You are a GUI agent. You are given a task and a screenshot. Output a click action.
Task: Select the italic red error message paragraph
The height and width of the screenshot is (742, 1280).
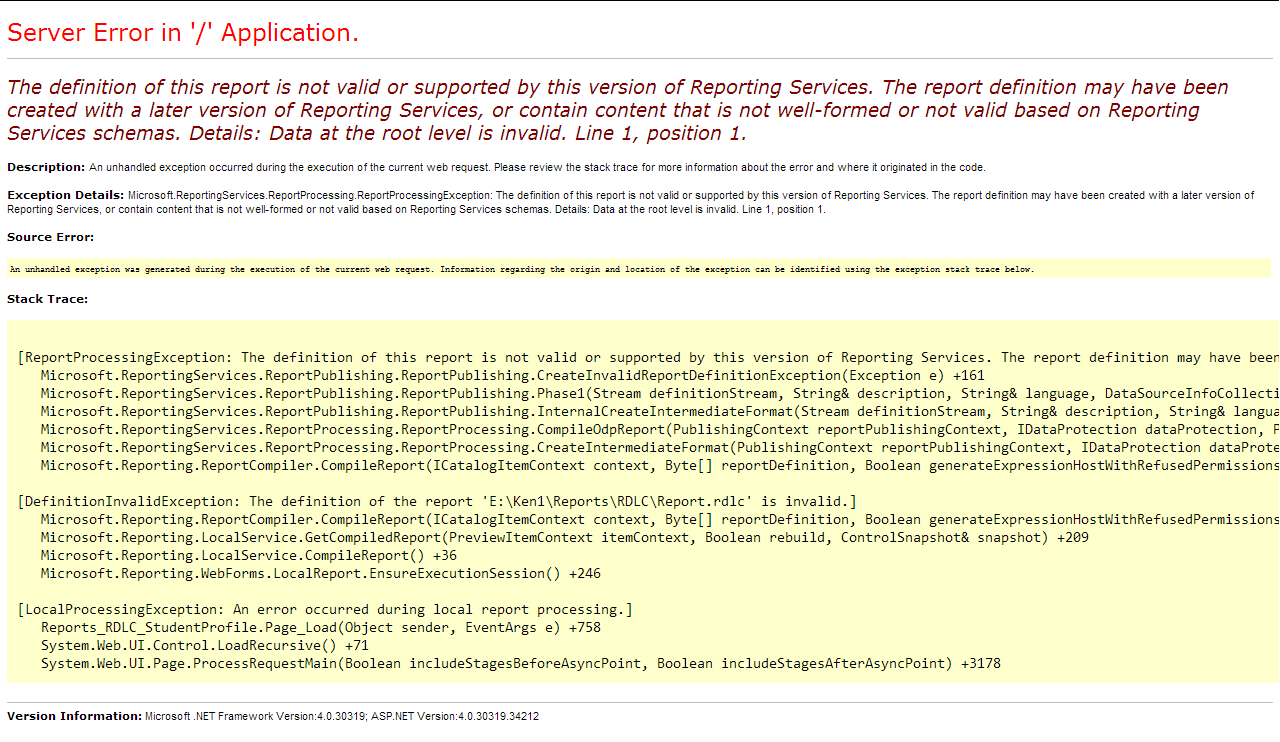point(618,110)
